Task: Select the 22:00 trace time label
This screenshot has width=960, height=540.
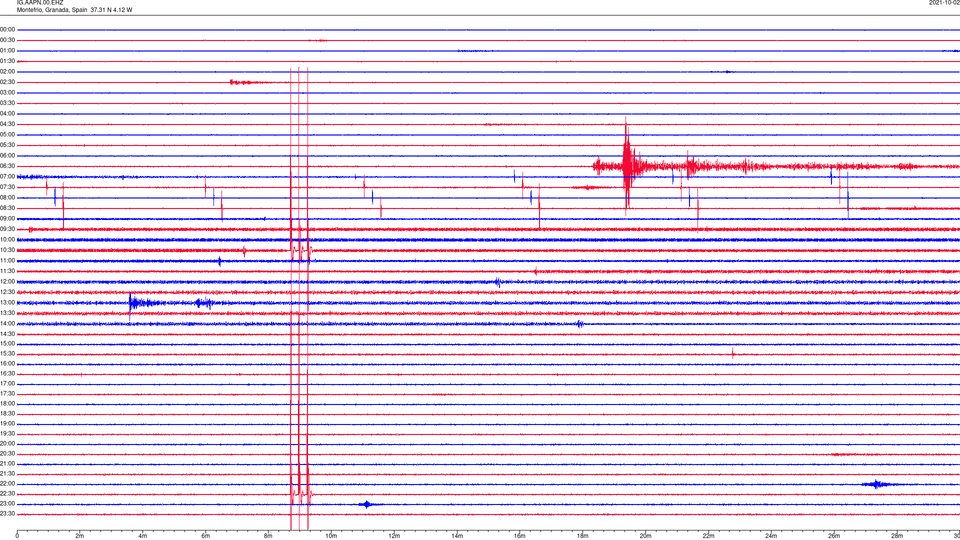Action: point(8,484)
